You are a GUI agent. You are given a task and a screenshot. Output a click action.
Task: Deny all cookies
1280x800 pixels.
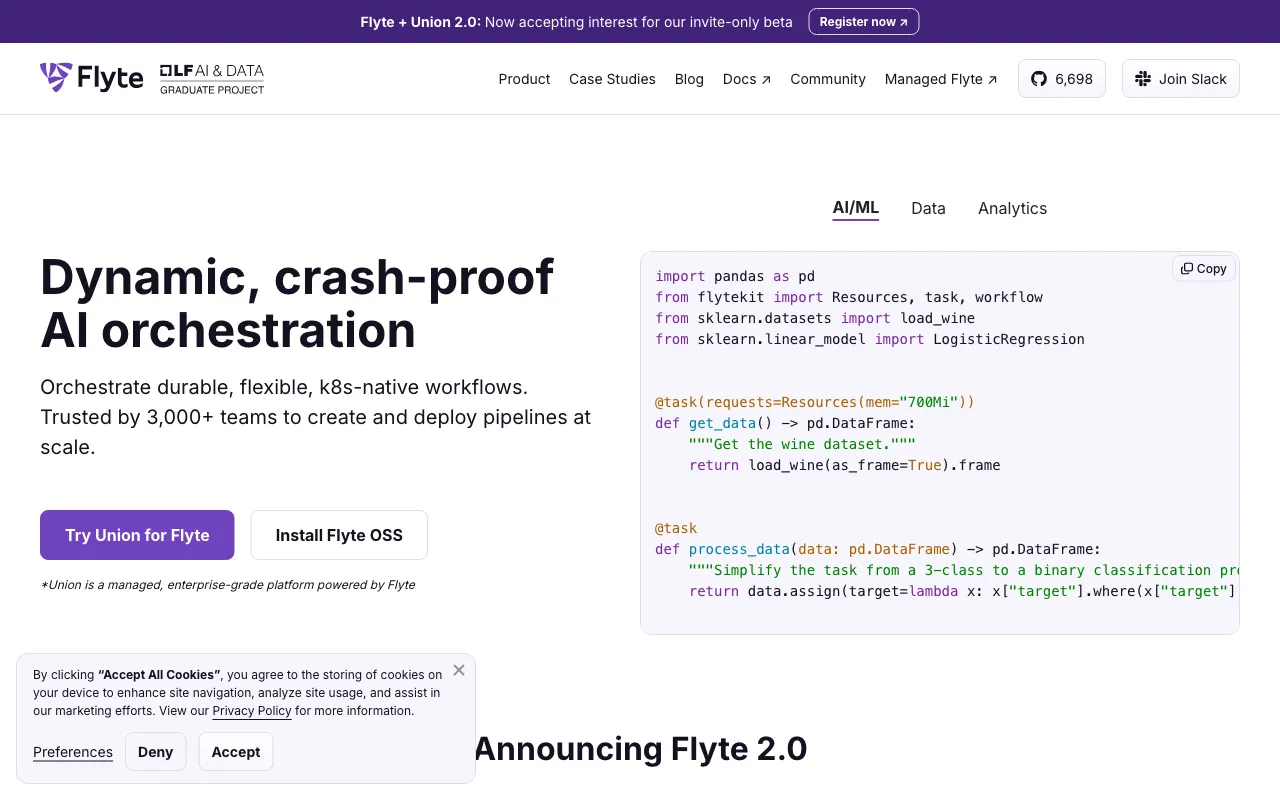pos(156,752)
